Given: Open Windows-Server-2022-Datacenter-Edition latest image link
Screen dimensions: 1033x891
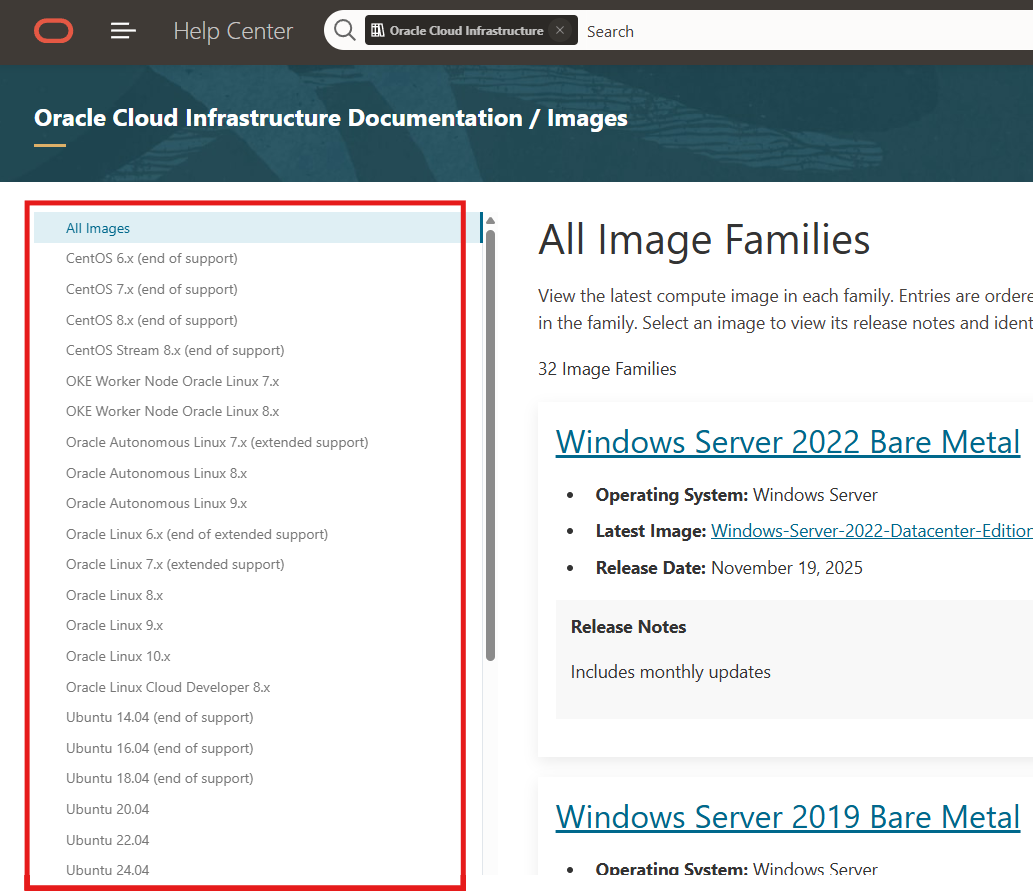Looking at the screenshot, I should pyautogui.click(x=872, y=531).
